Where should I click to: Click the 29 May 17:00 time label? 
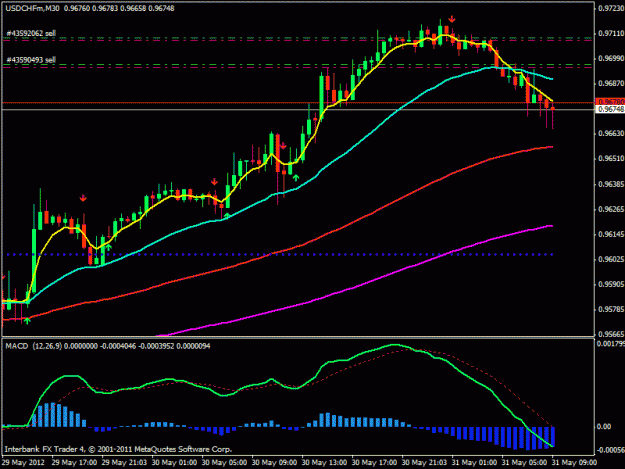pos(74,463)
